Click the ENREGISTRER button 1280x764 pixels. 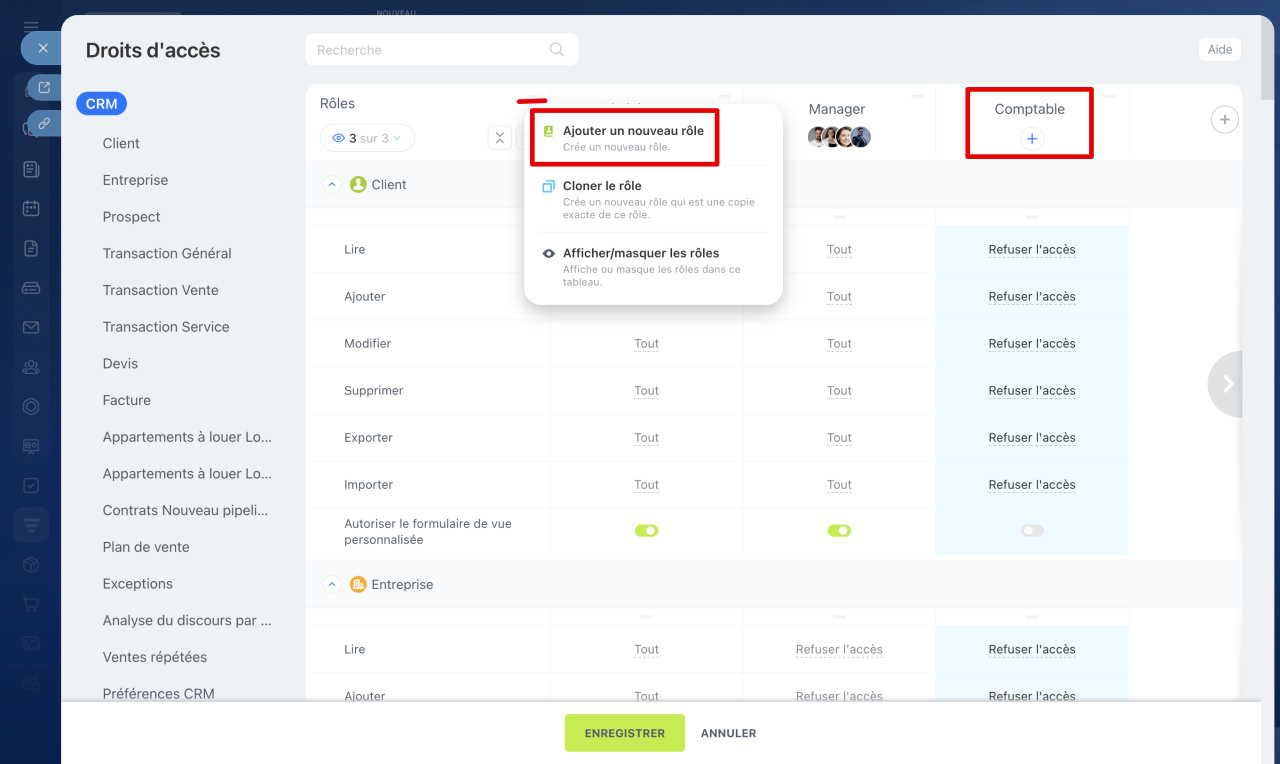624,733
